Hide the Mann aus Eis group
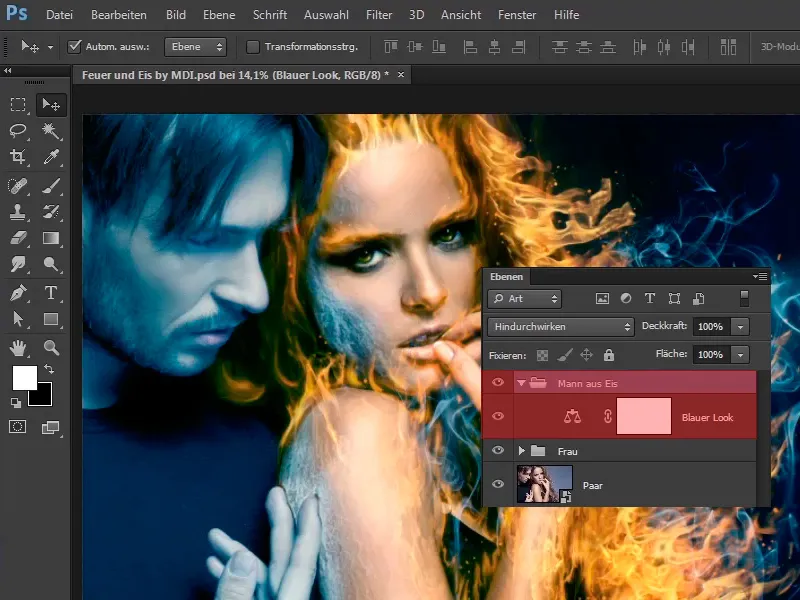The width and height of the screenshot is (800, 600). click(x=498, y=382)
